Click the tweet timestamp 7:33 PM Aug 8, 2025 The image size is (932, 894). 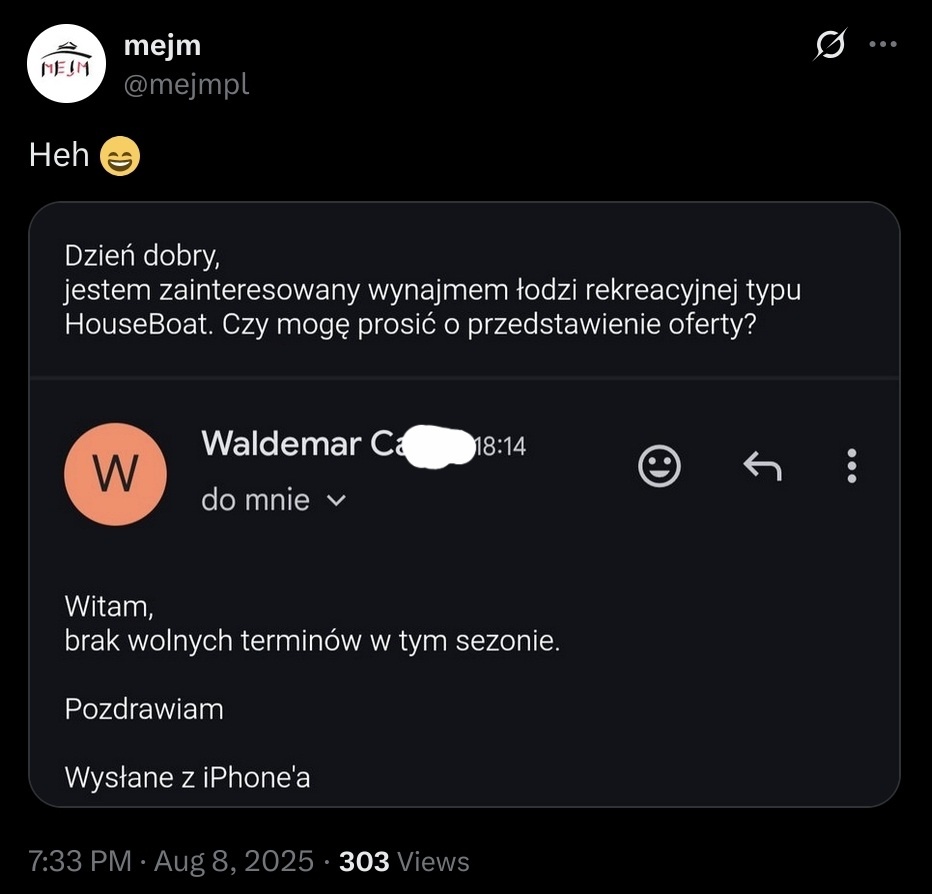pyautogui.click(x=171, y=861)
